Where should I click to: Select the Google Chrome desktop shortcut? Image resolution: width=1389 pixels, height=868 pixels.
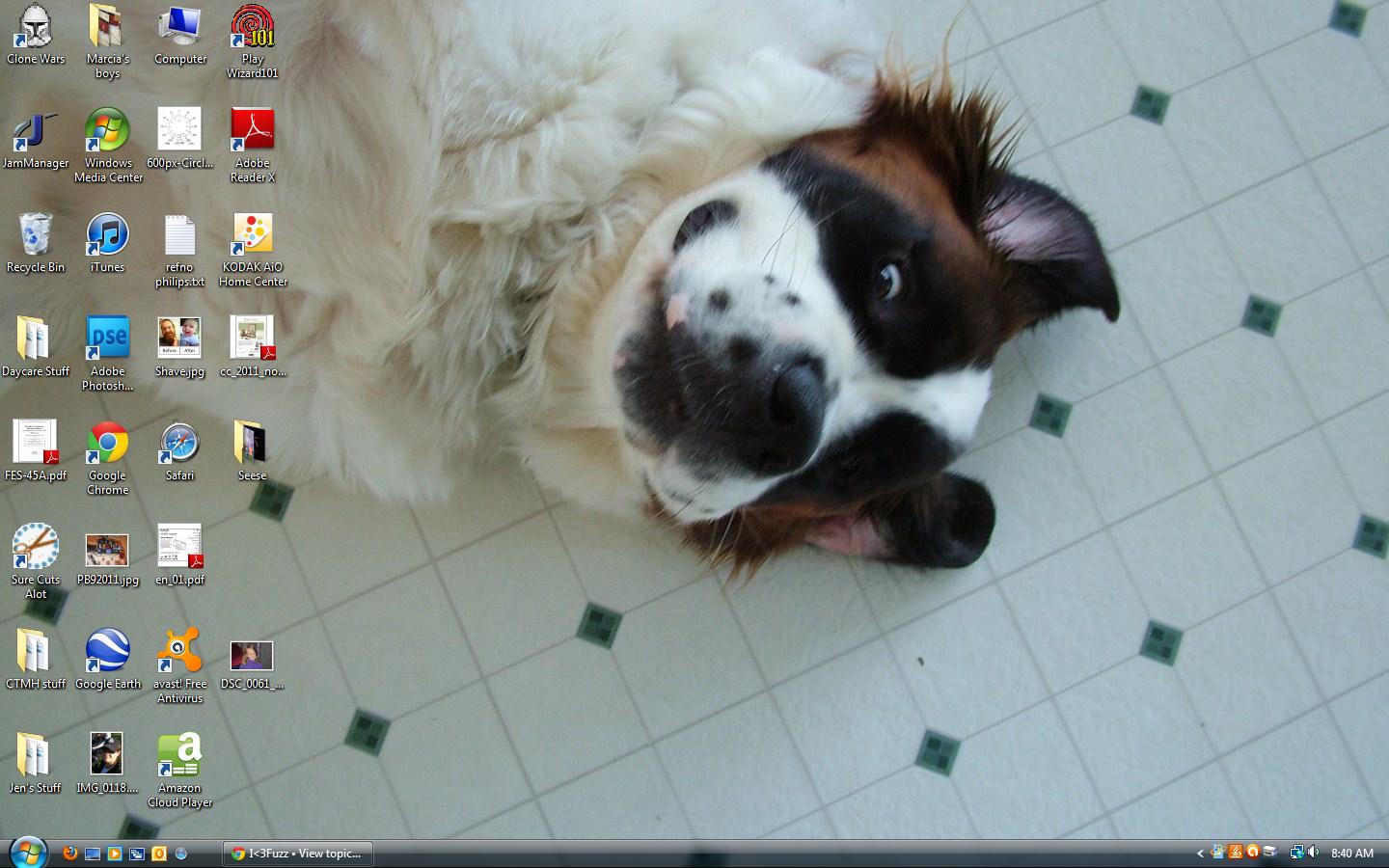[x=107, y=445]
